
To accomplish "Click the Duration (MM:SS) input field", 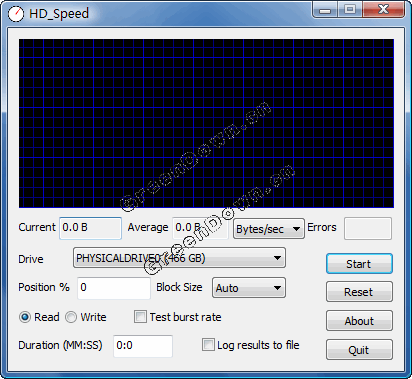I will coord(143,346).
